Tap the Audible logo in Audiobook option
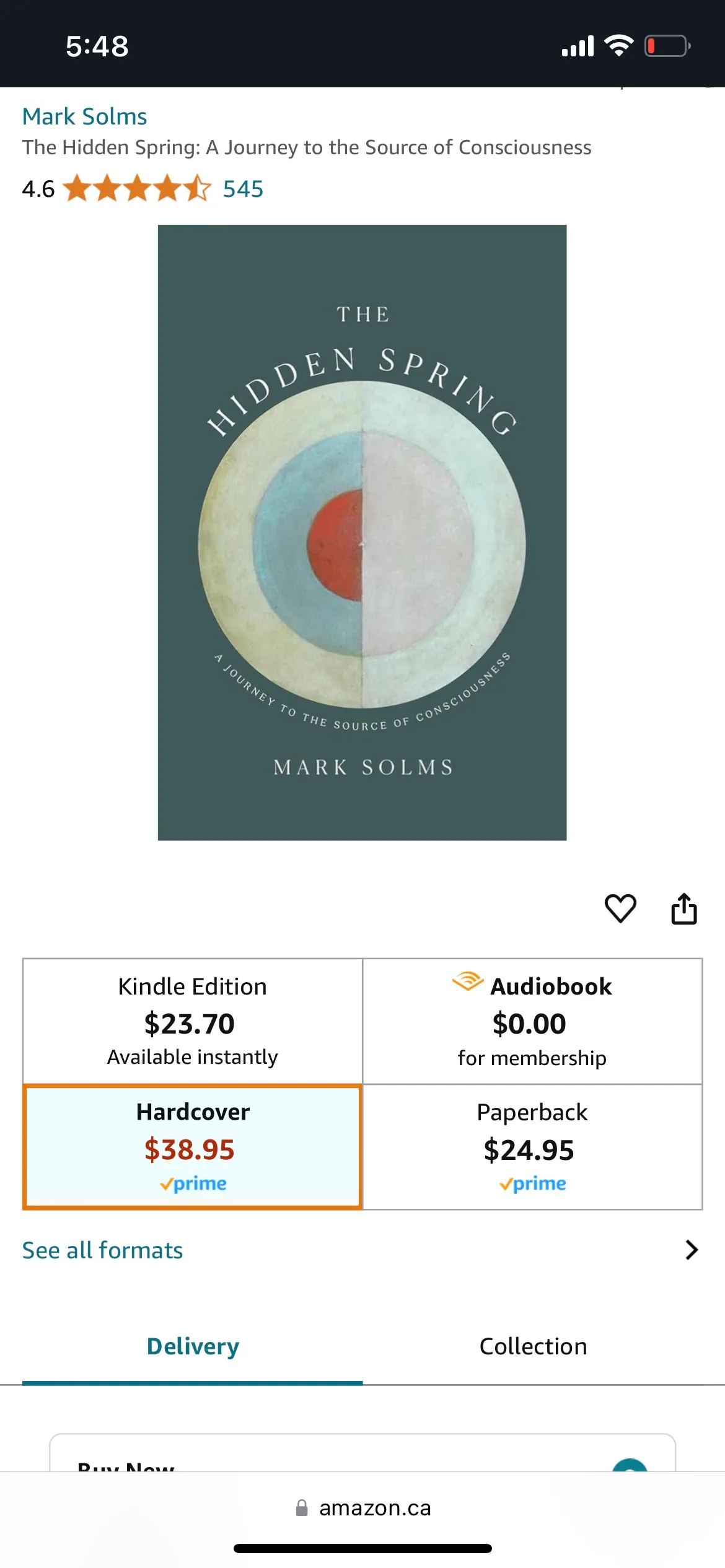 [468, 982]
